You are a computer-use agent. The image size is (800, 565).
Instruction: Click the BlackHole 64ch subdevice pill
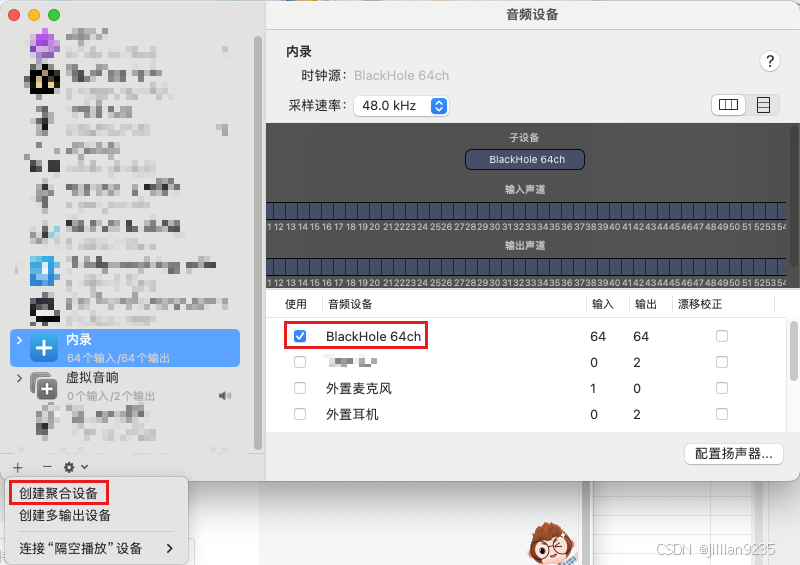pos(524,159)
